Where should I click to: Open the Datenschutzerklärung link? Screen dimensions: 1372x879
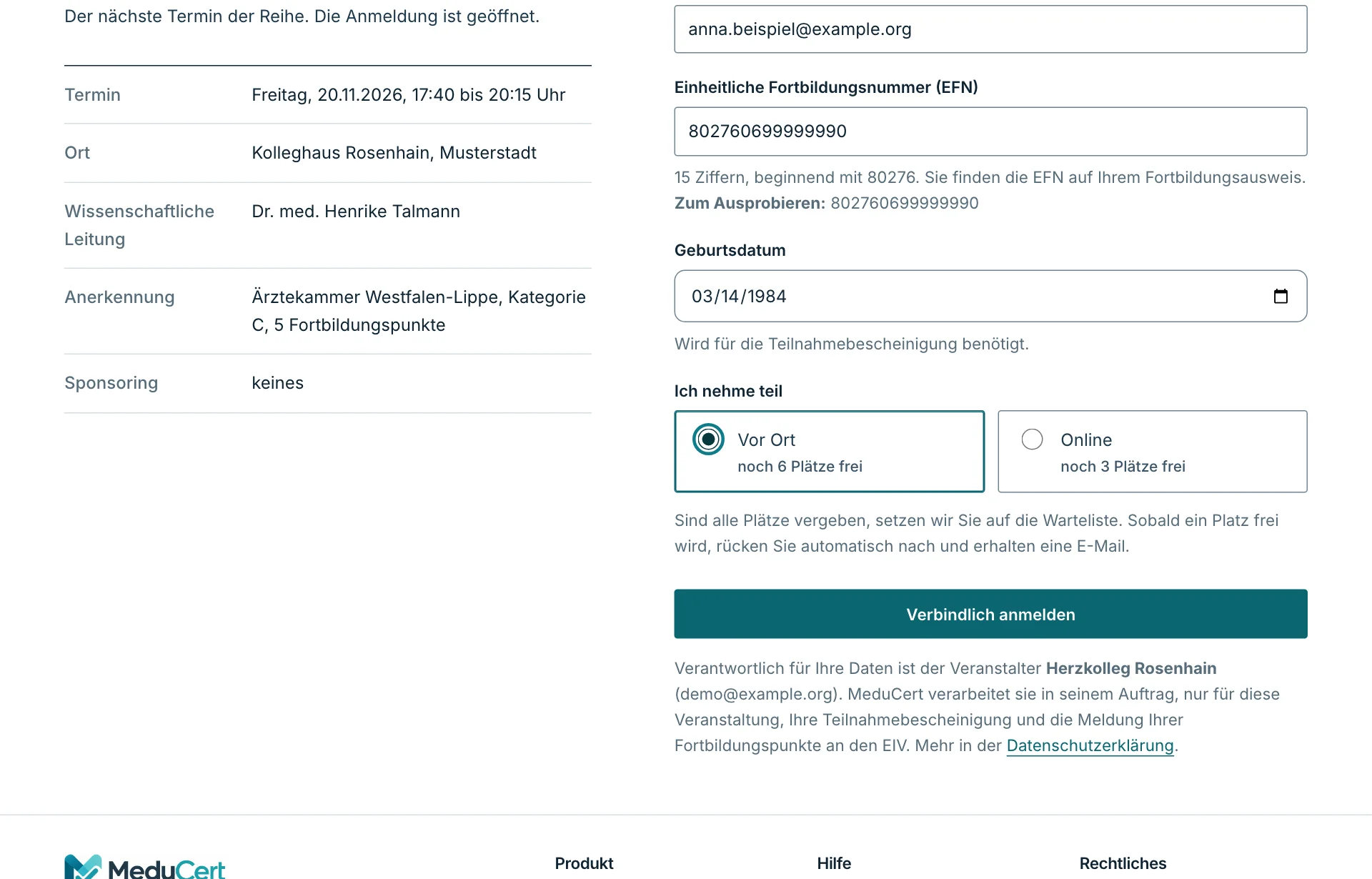[1090, 745]
